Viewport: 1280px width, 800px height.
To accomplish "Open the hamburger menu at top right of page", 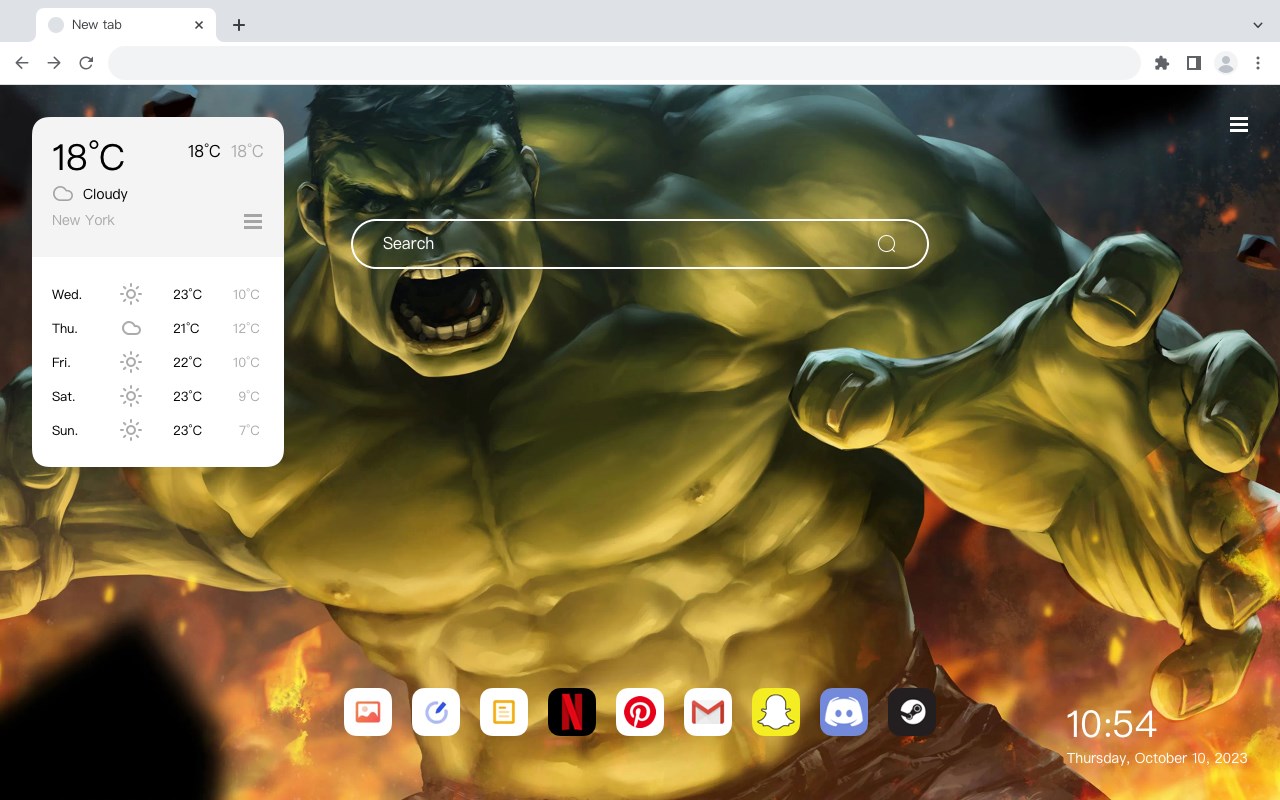I will point(1239,124).
